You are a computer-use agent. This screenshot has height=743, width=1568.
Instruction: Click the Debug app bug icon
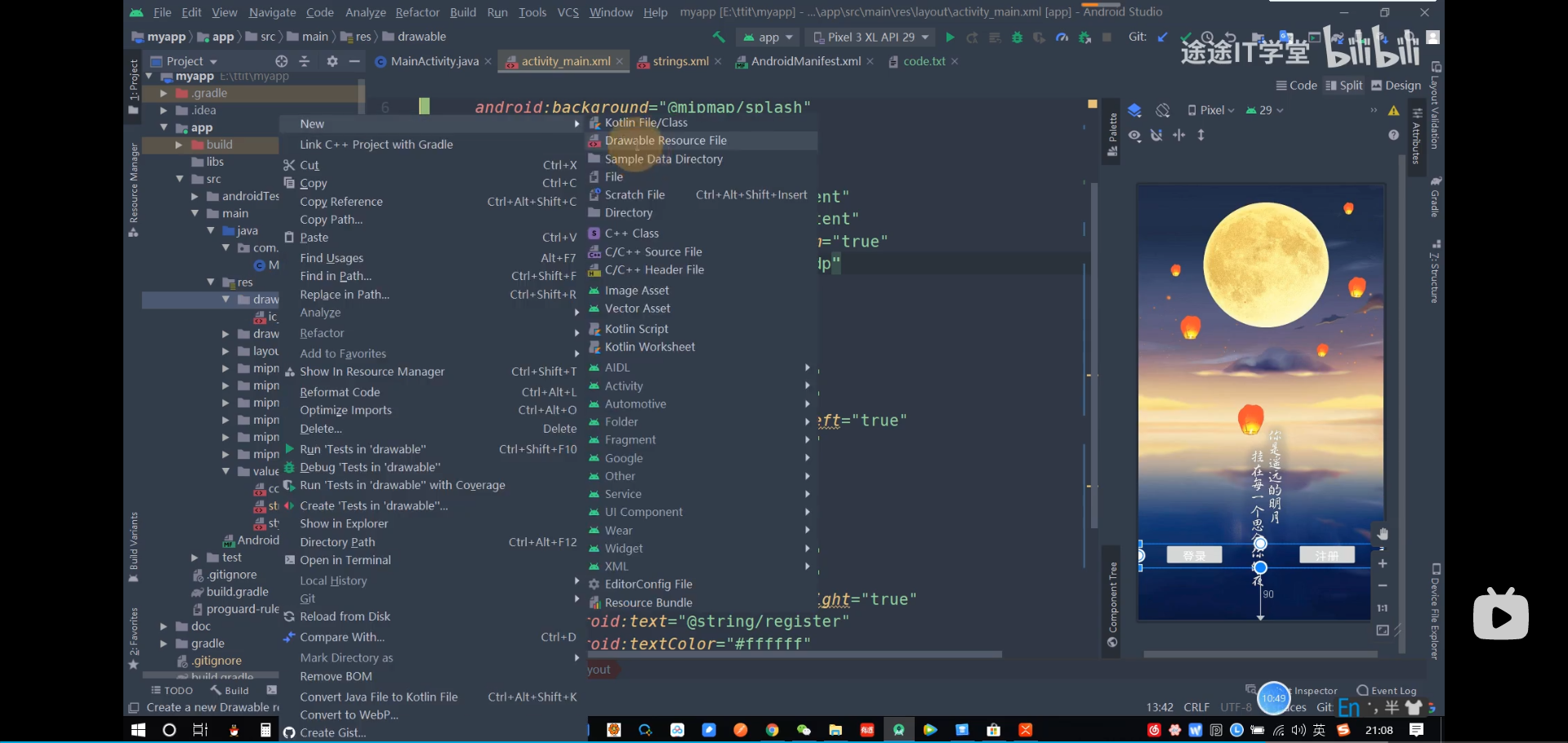click(1017, 38)
